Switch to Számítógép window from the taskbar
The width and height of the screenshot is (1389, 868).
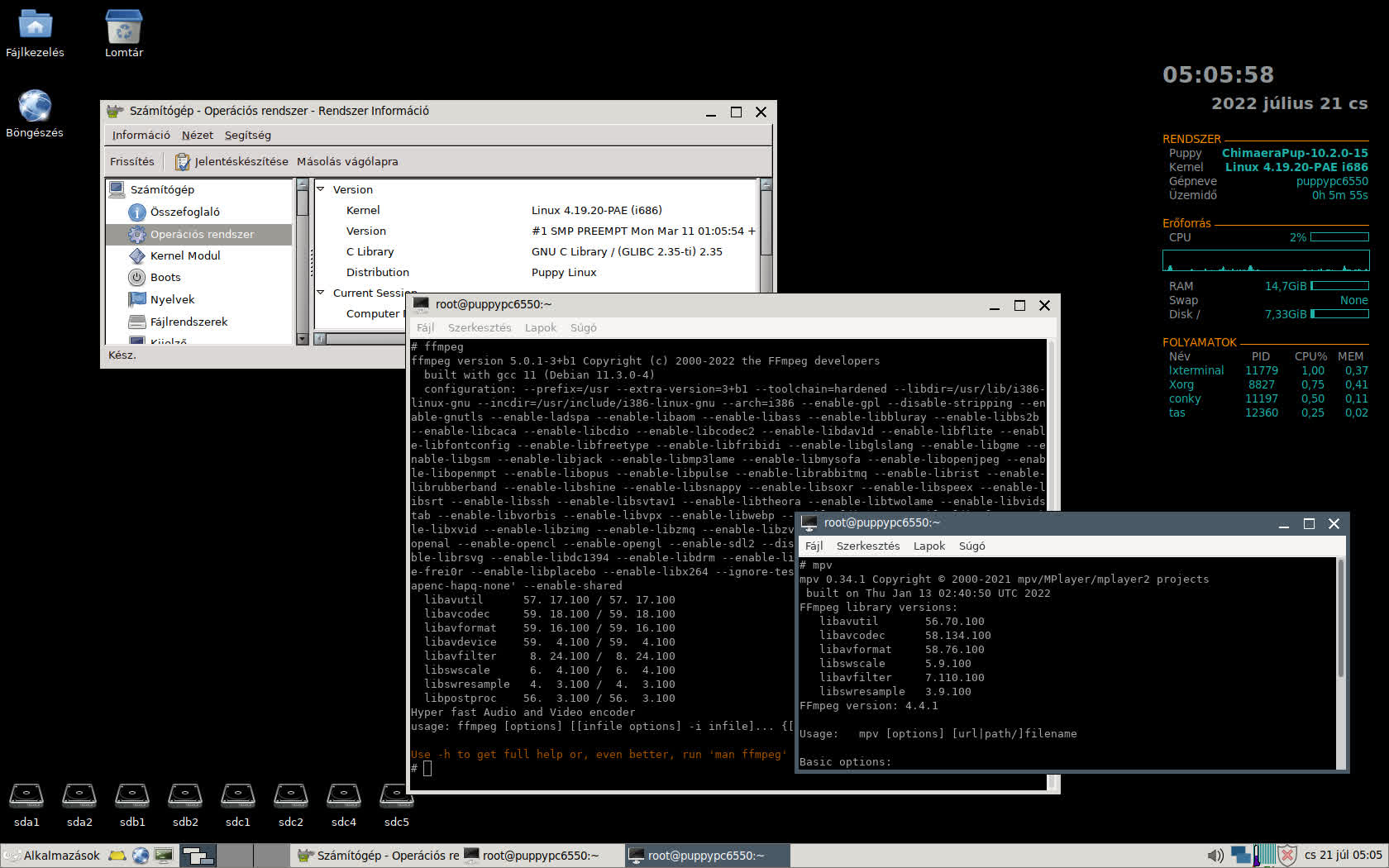(x=377, y=856)
